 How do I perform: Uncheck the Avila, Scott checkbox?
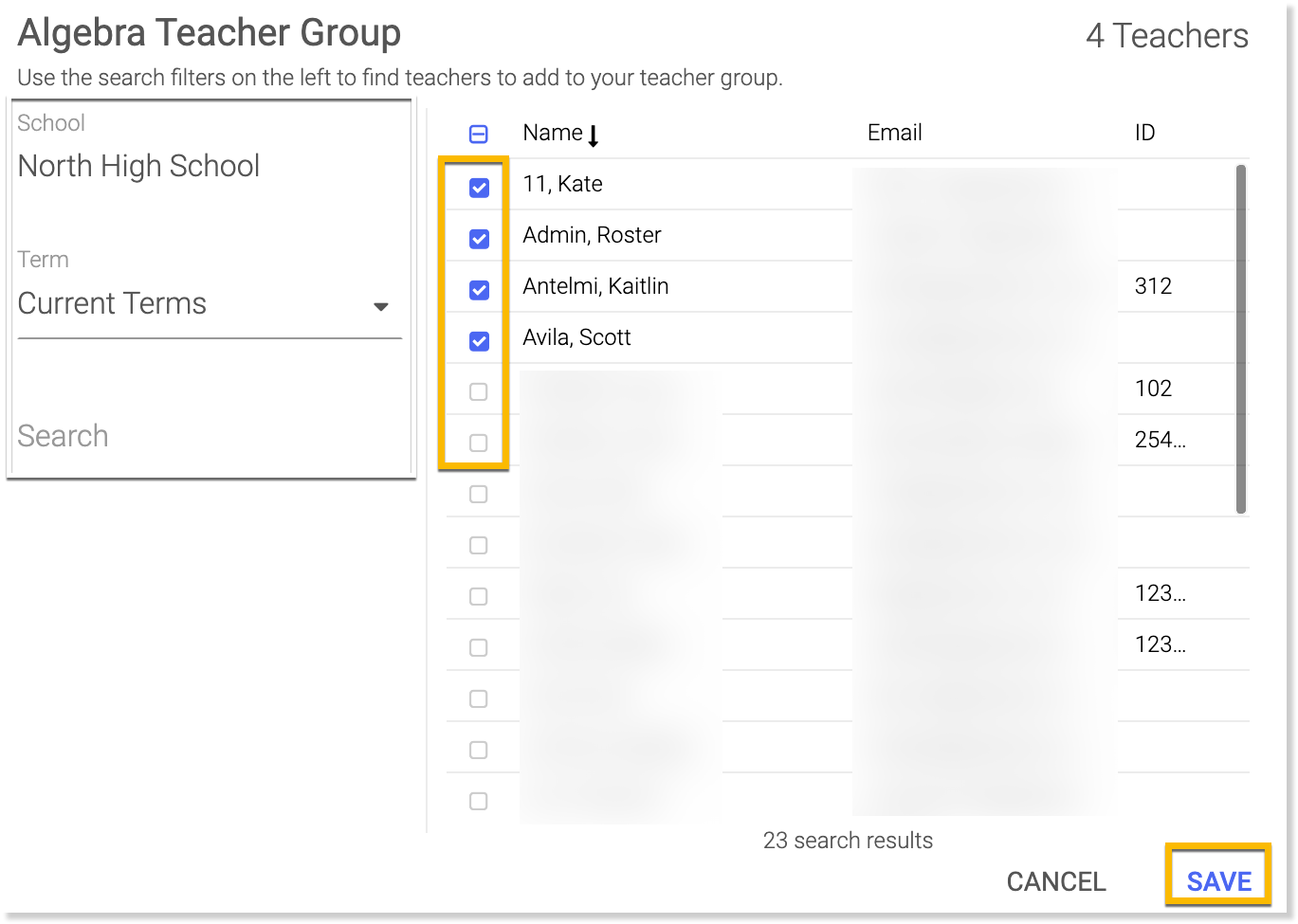(x=479, y=341)
